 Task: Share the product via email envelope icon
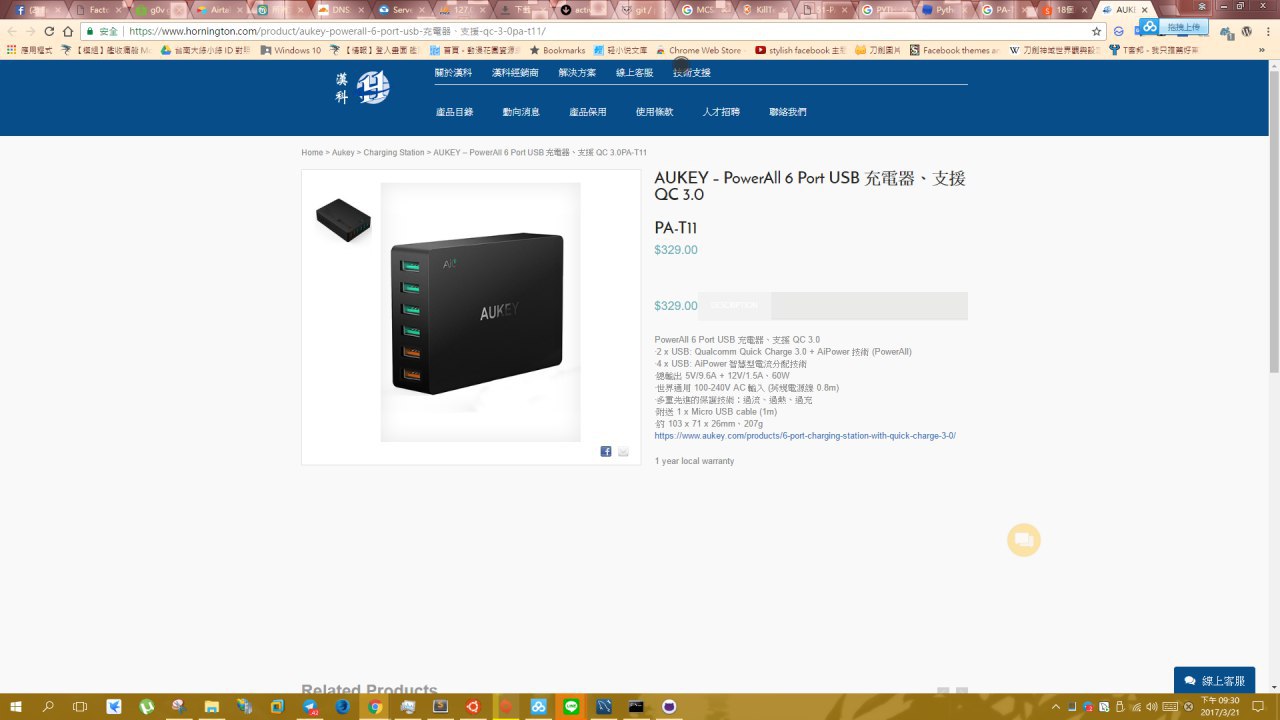coord(623,452)
